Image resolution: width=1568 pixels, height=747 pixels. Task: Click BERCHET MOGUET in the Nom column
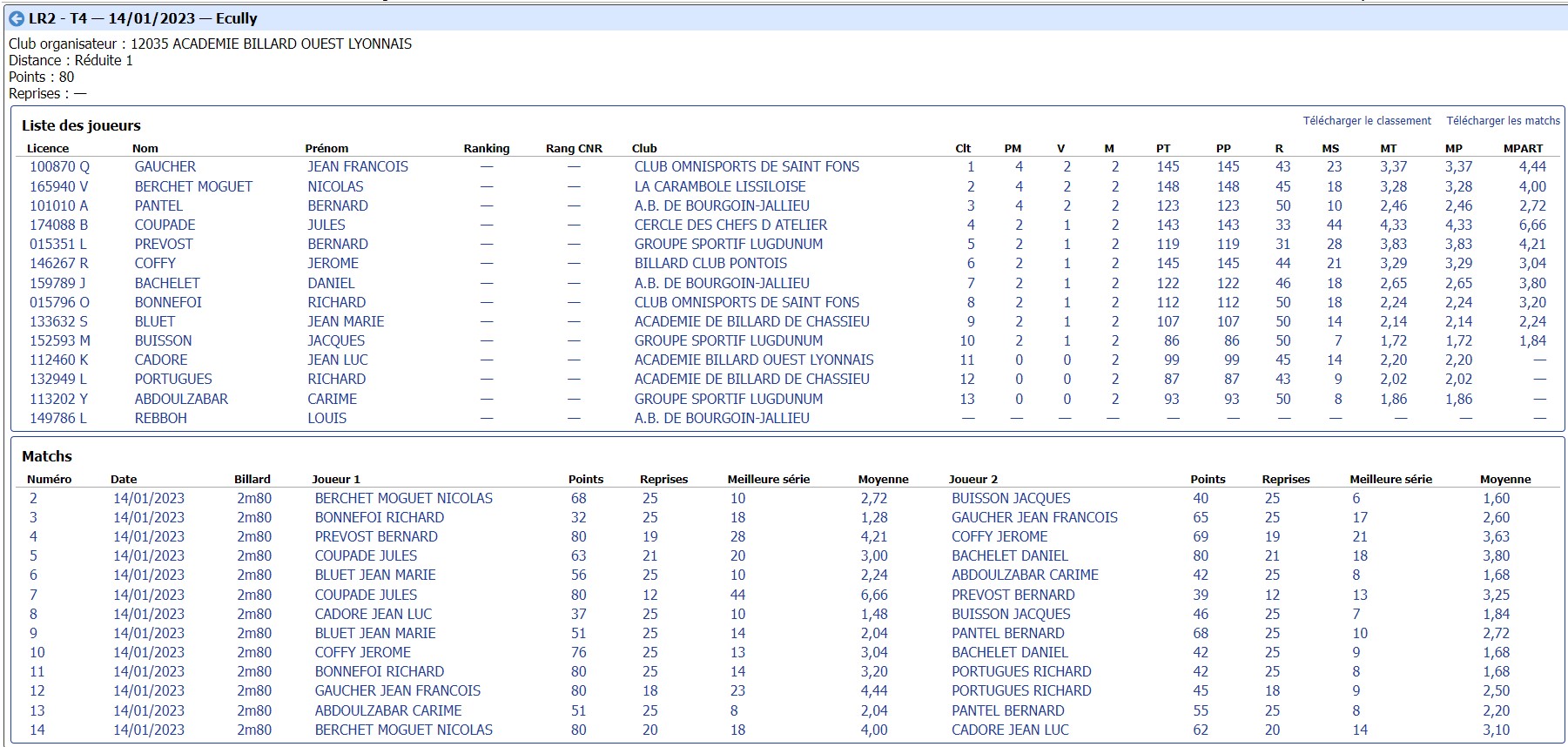point(193,186)
